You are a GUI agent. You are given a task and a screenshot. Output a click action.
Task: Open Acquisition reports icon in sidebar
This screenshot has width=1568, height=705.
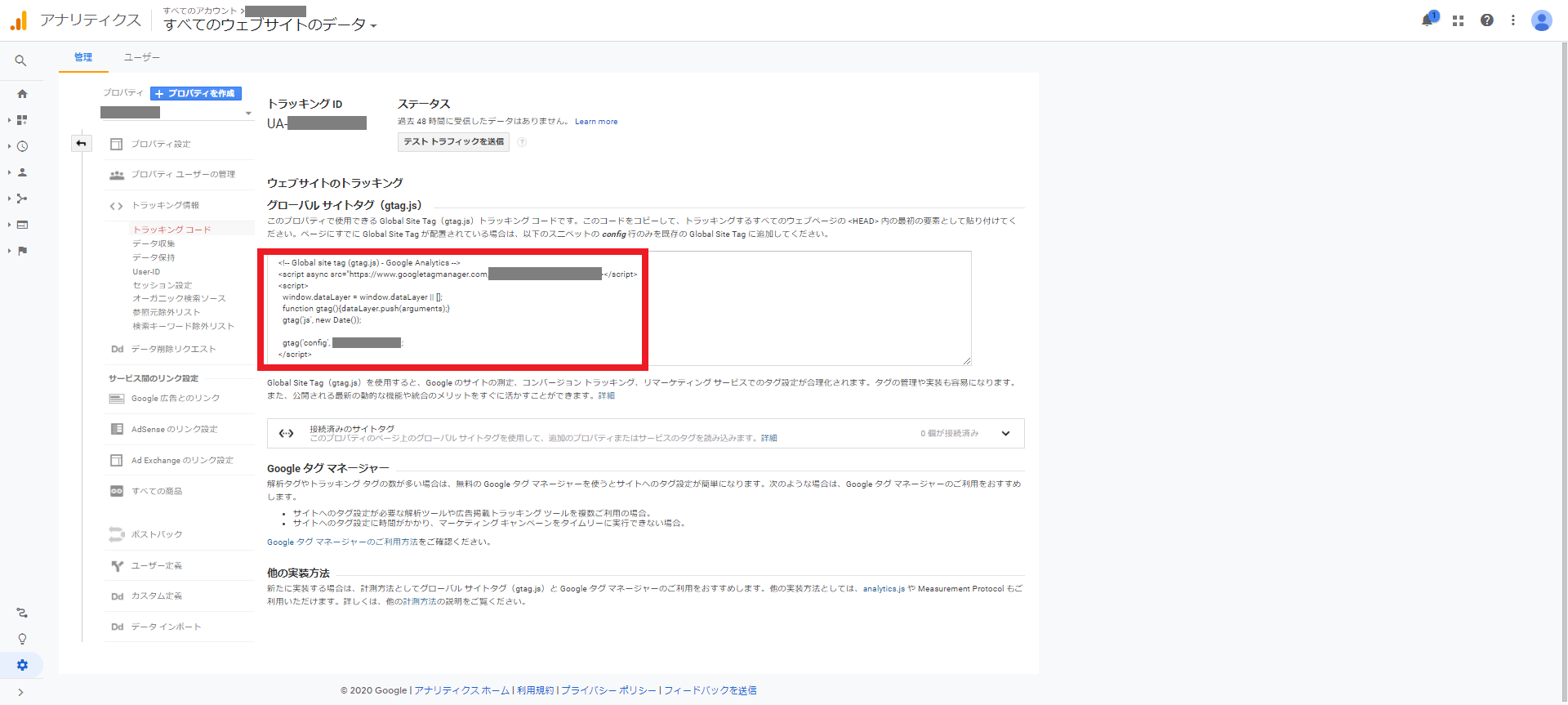[22, 199]
